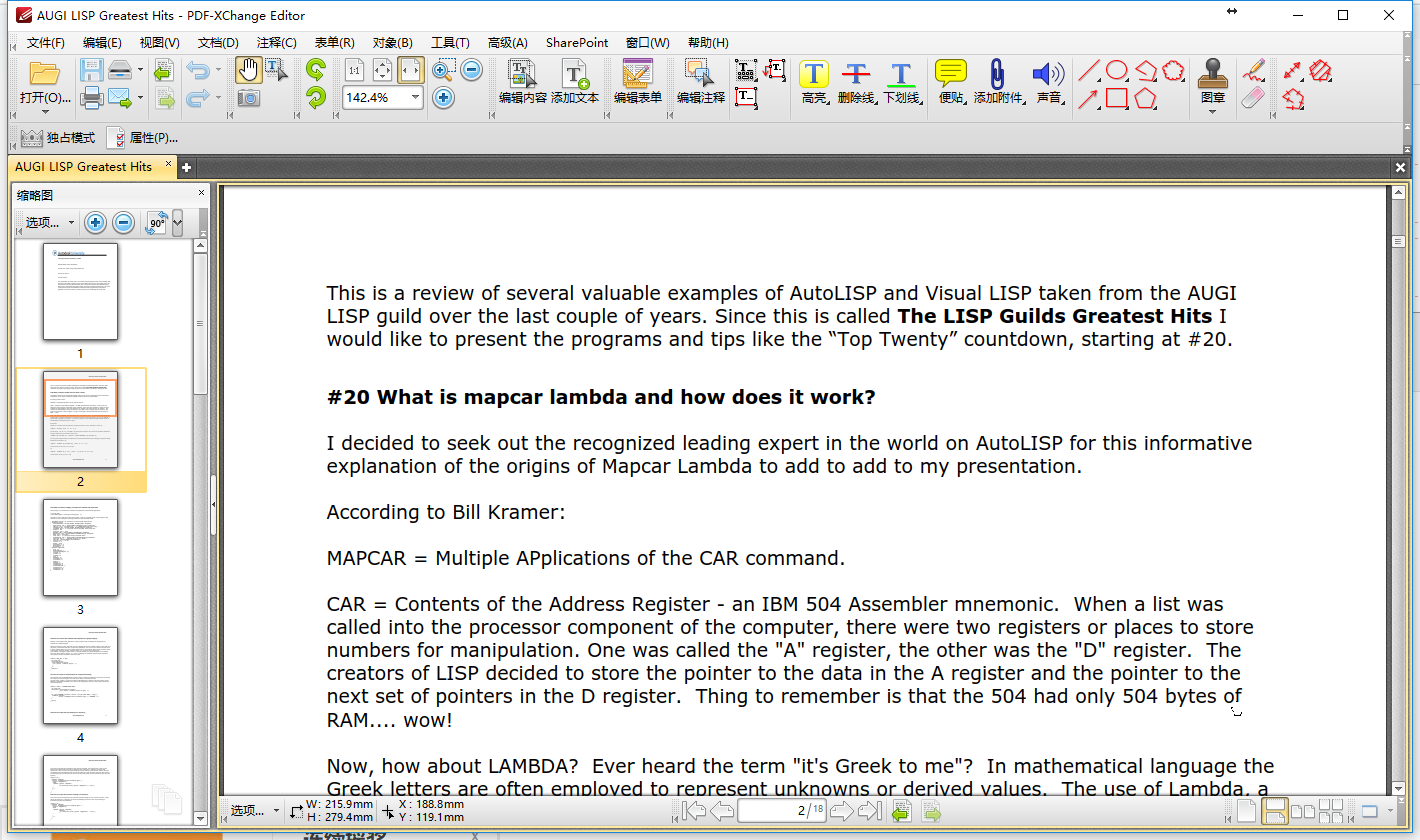The height and width of the screenshot is (840, 1420).
Task: Click Properties (属性(P)...) button
Action: tap(143, 138)
